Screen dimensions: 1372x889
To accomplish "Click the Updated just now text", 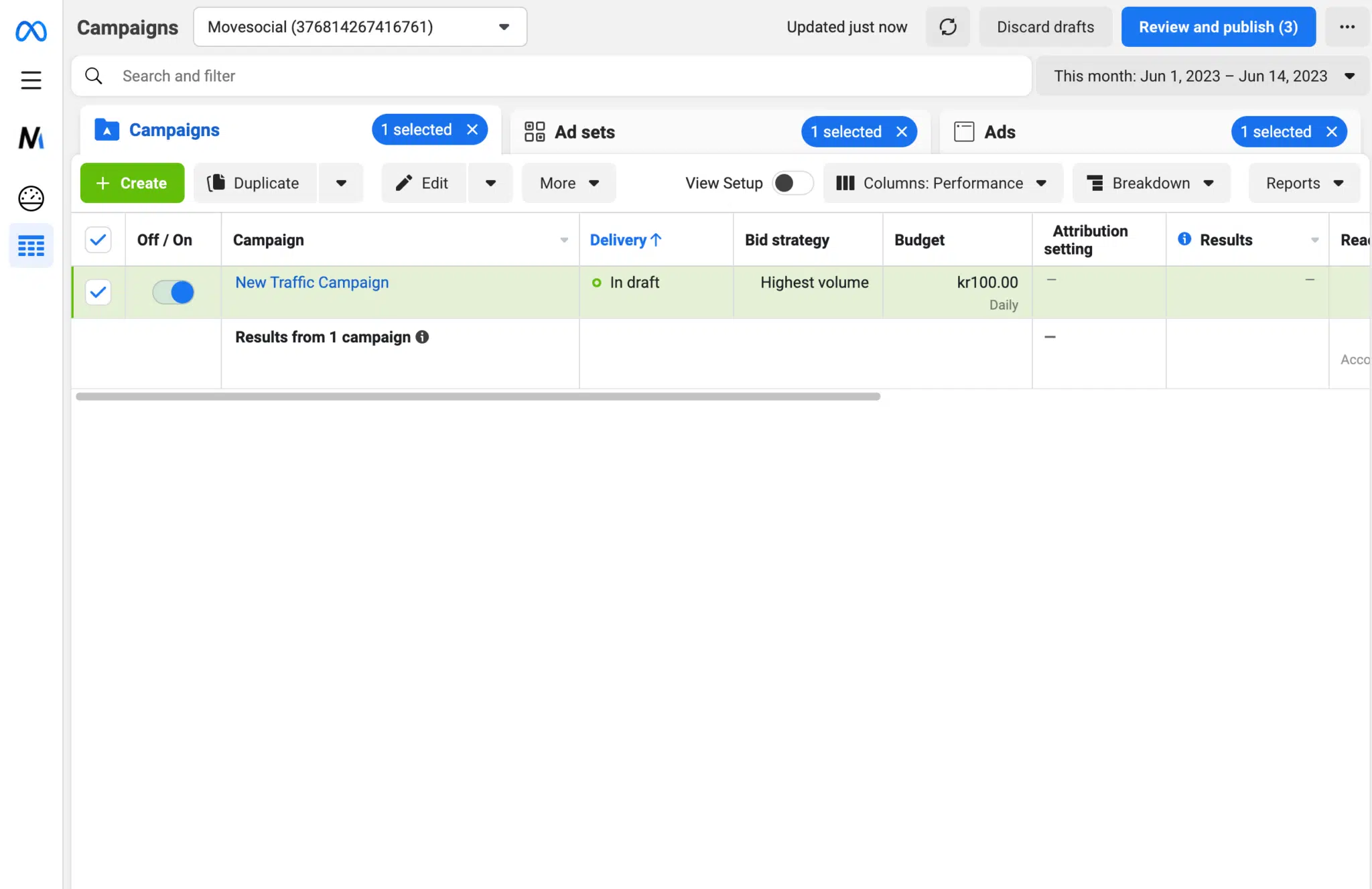I will [847, 27].
